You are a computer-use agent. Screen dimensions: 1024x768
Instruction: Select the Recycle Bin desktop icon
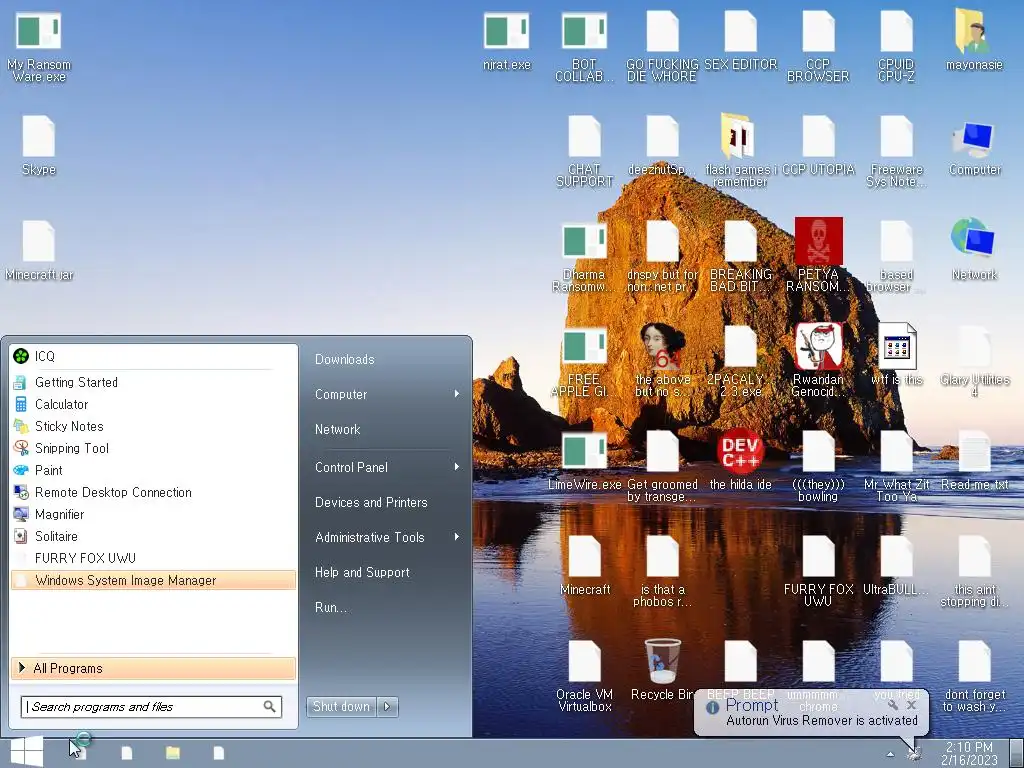point(662,670)
